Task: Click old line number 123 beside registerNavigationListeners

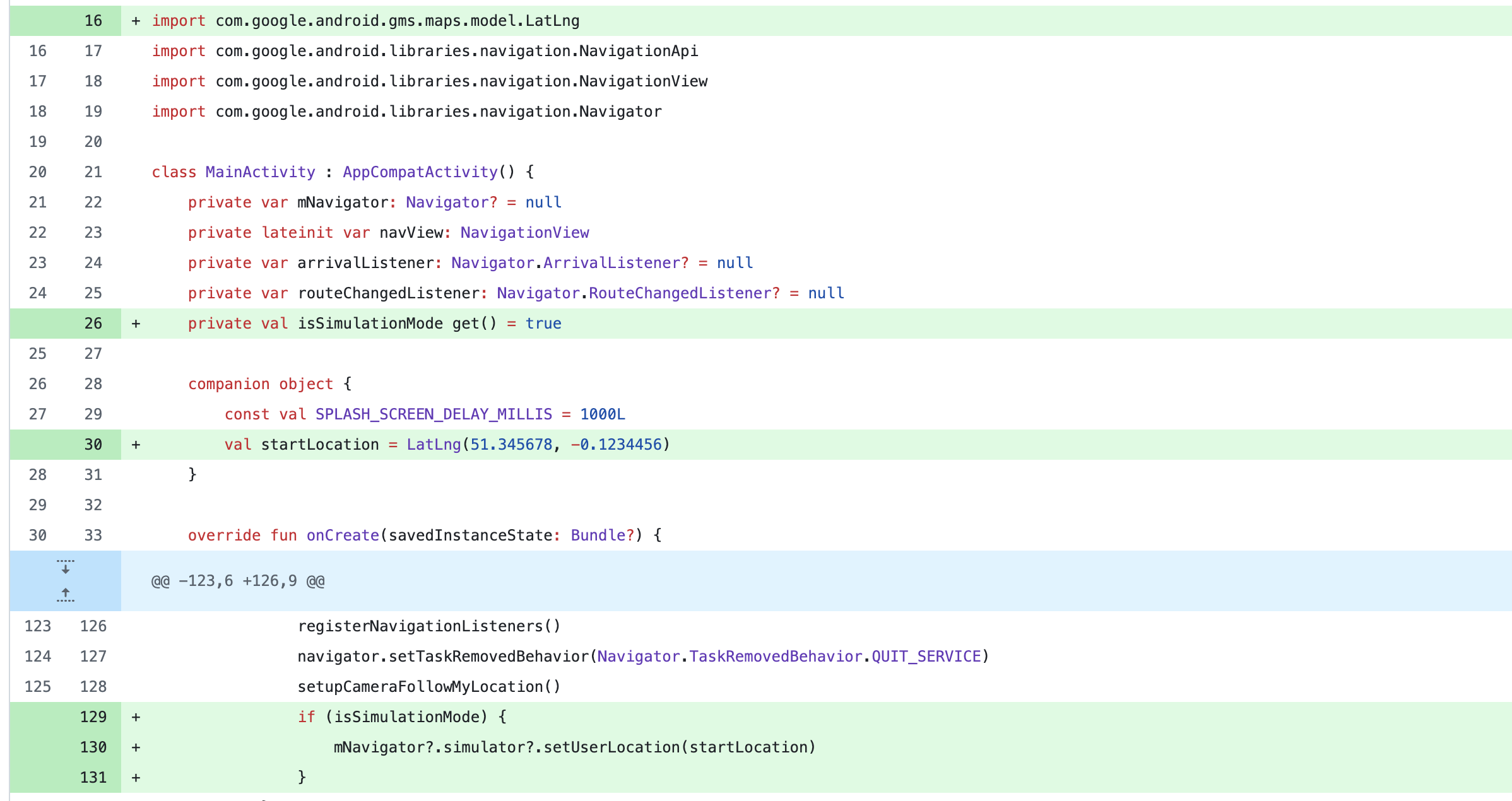Action: [x=38, y=626]
